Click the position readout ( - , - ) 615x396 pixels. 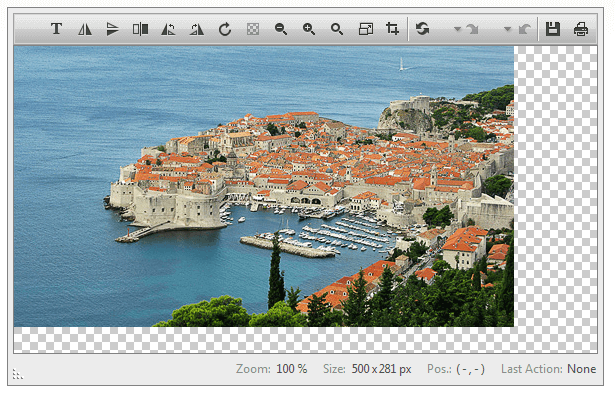[x=470, y=369]
